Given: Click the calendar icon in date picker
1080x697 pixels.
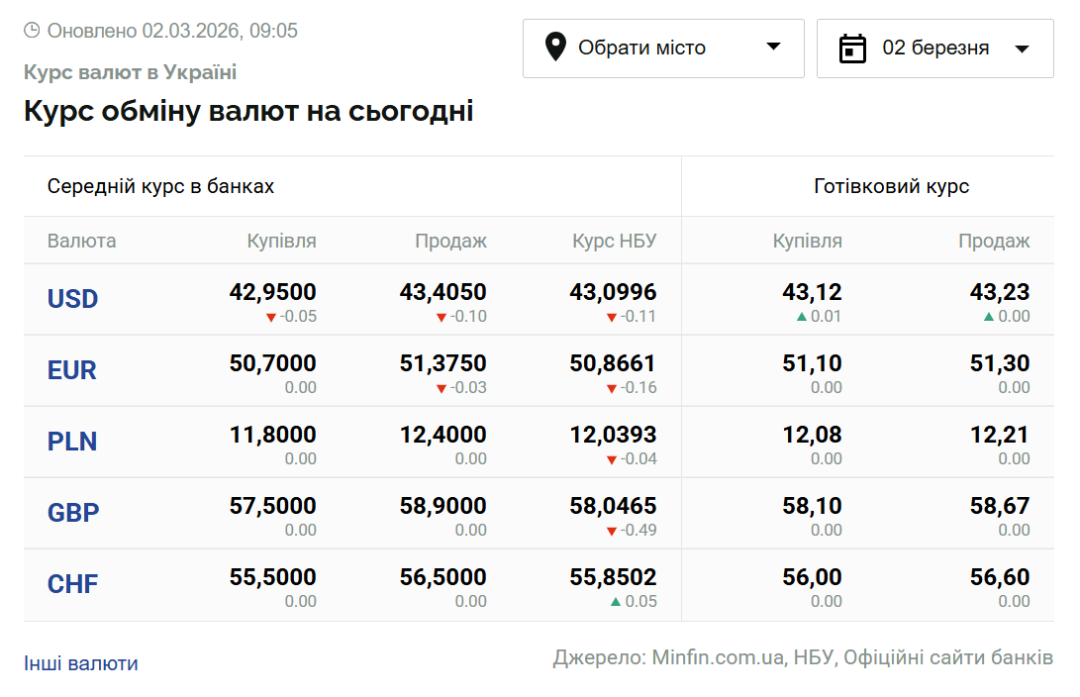Looking at the screenshot, I should 852,48.
